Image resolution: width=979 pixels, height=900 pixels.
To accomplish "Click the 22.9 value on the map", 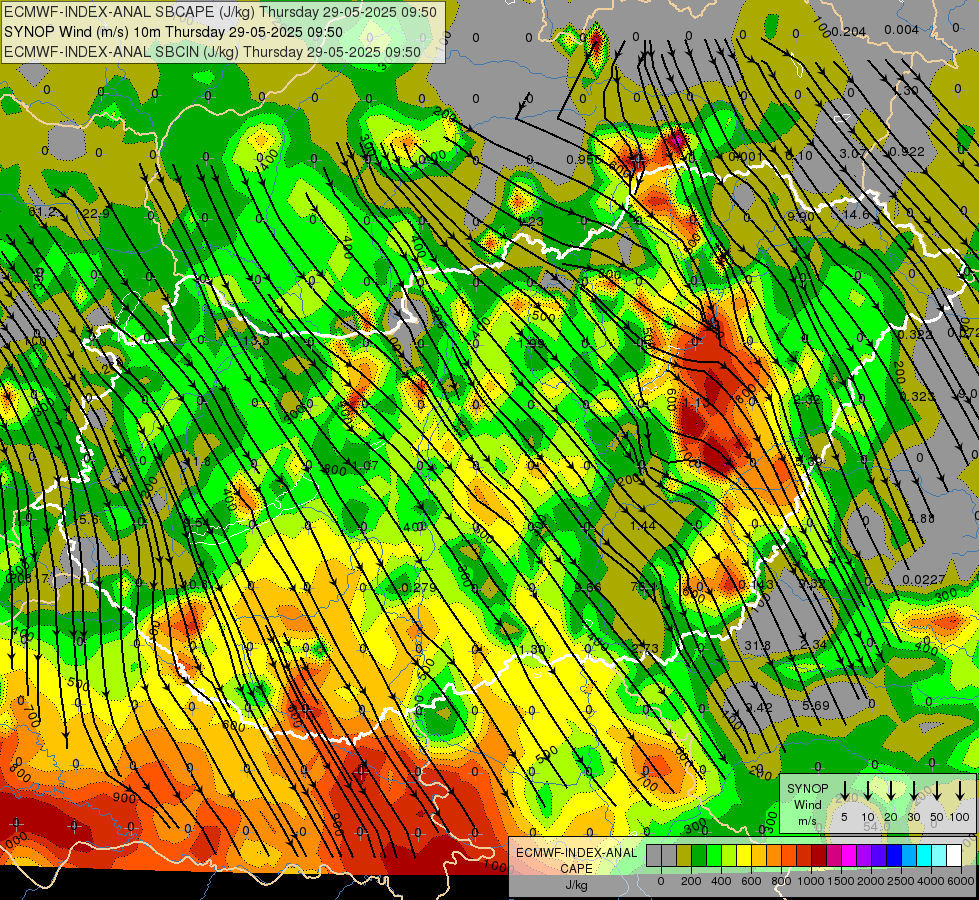I will (x=96, y=214).
